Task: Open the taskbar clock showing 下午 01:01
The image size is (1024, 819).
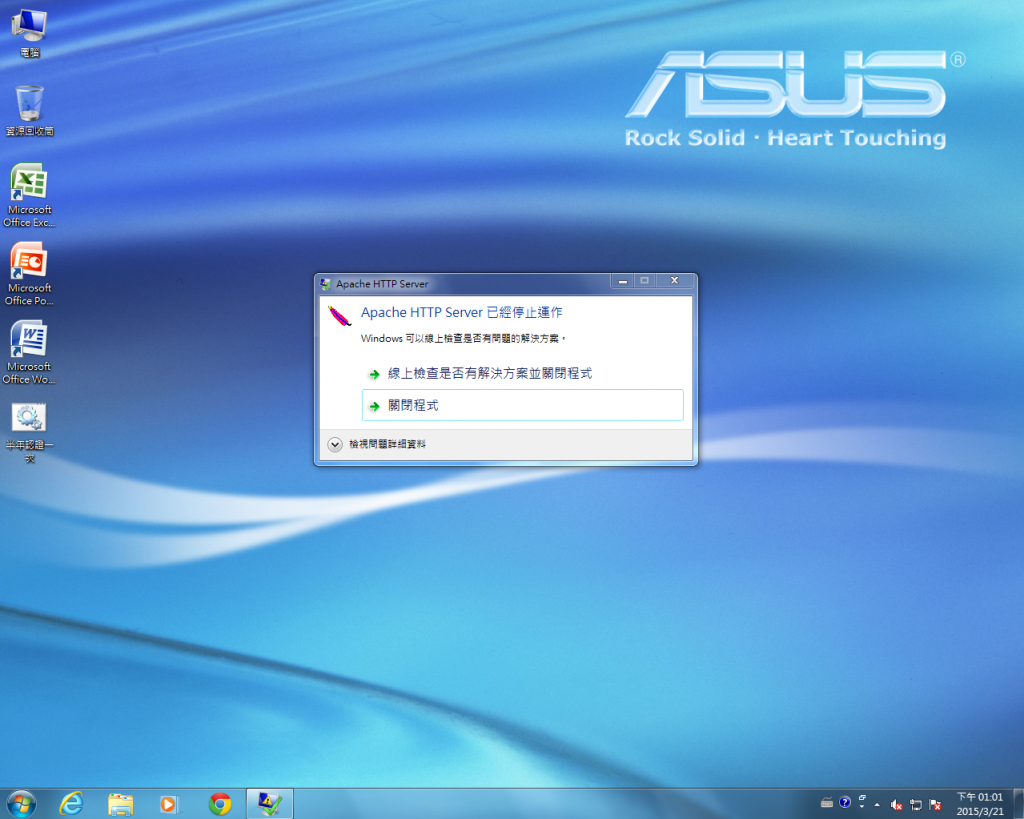Action: pyautogui.click(x=979, y=803)
